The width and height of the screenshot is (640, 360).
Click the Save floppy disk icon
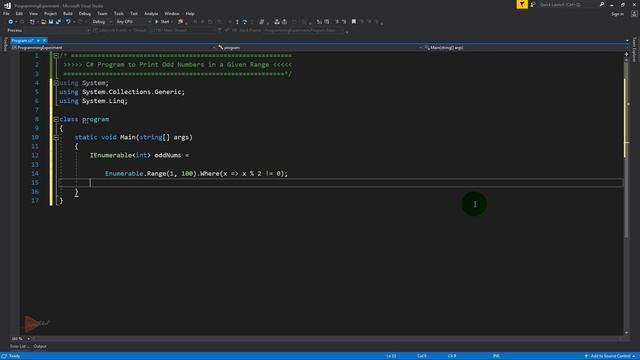point(51,22)
